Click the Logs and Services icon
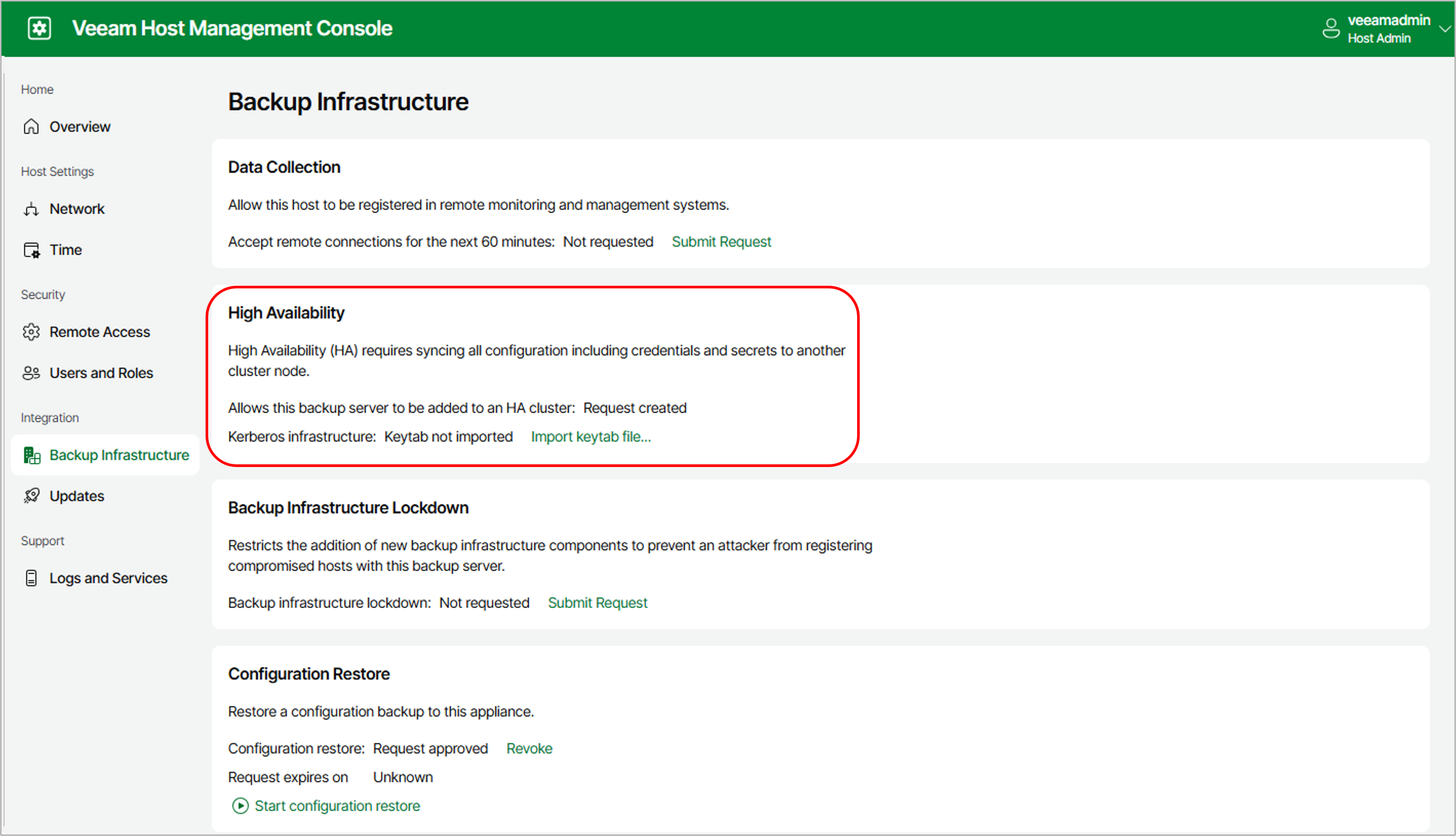1456x836 pixels. click(x=31, y=578)
